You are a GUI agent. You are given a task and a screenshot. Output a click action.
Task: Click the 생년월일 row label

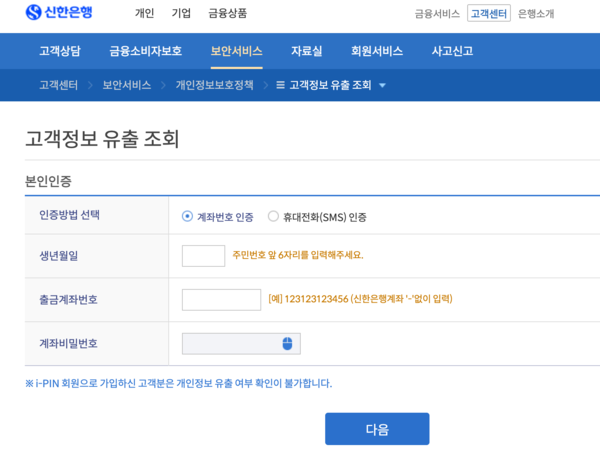tap(59, 256)
